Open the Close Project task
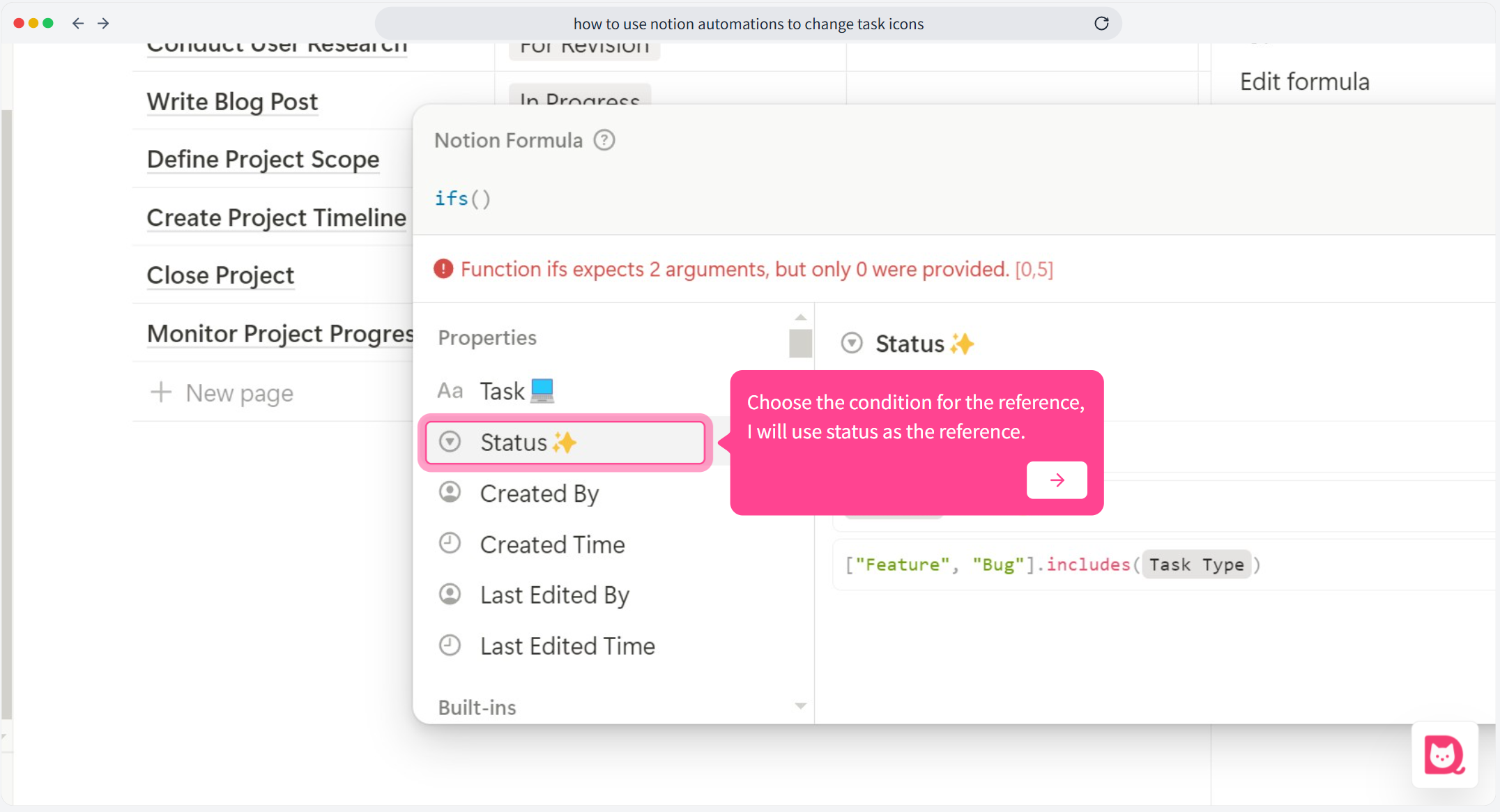The height and width of the screenshot is (812, 1500). (220, 275)
